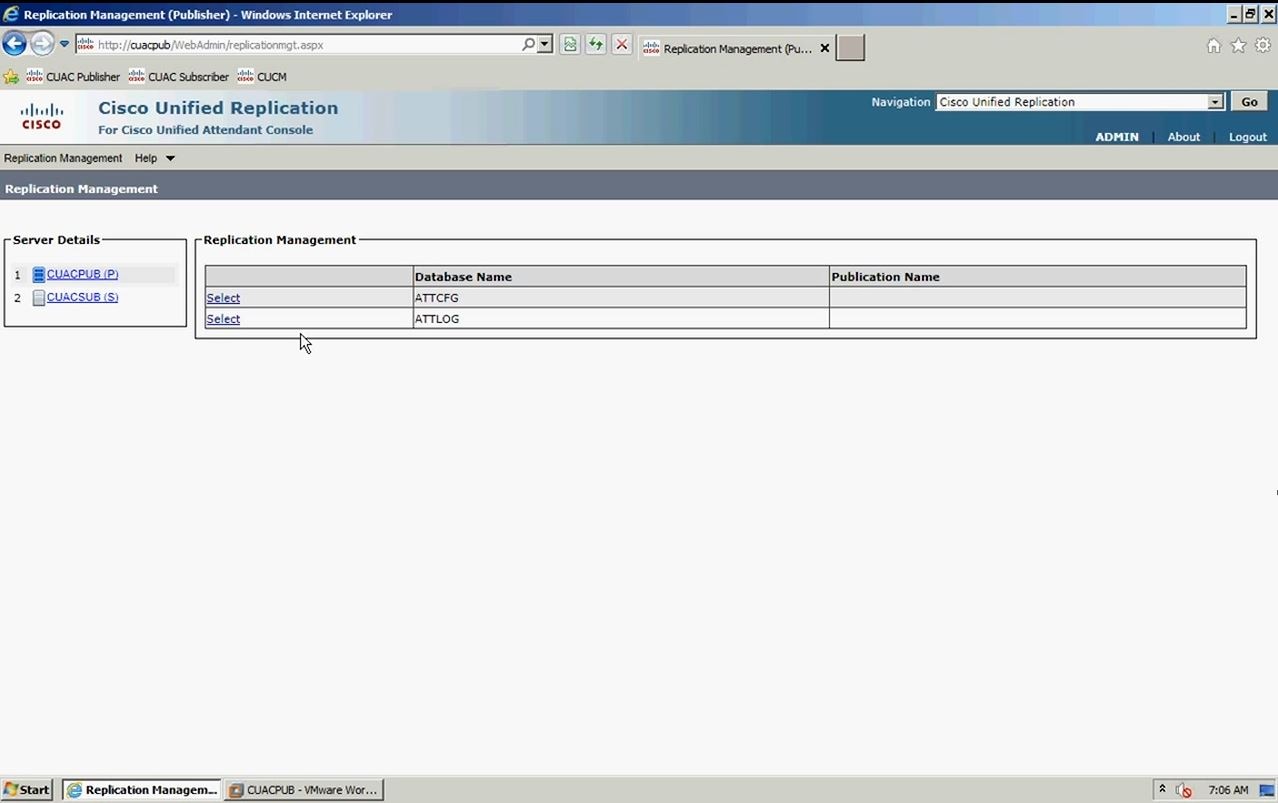
Task: Select the Replication Management browser tab
Action: [736, 48]
